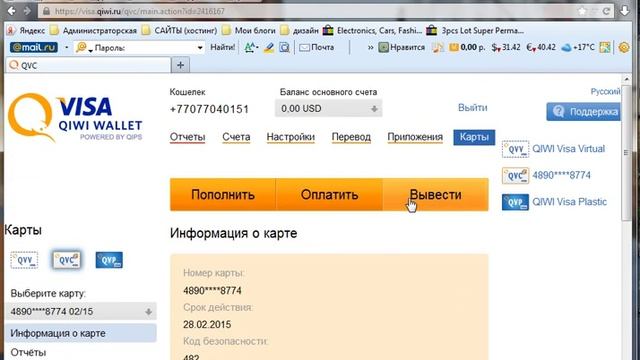Switch language via the Русский link
This screenshot has width=640, height=360.
605,91
